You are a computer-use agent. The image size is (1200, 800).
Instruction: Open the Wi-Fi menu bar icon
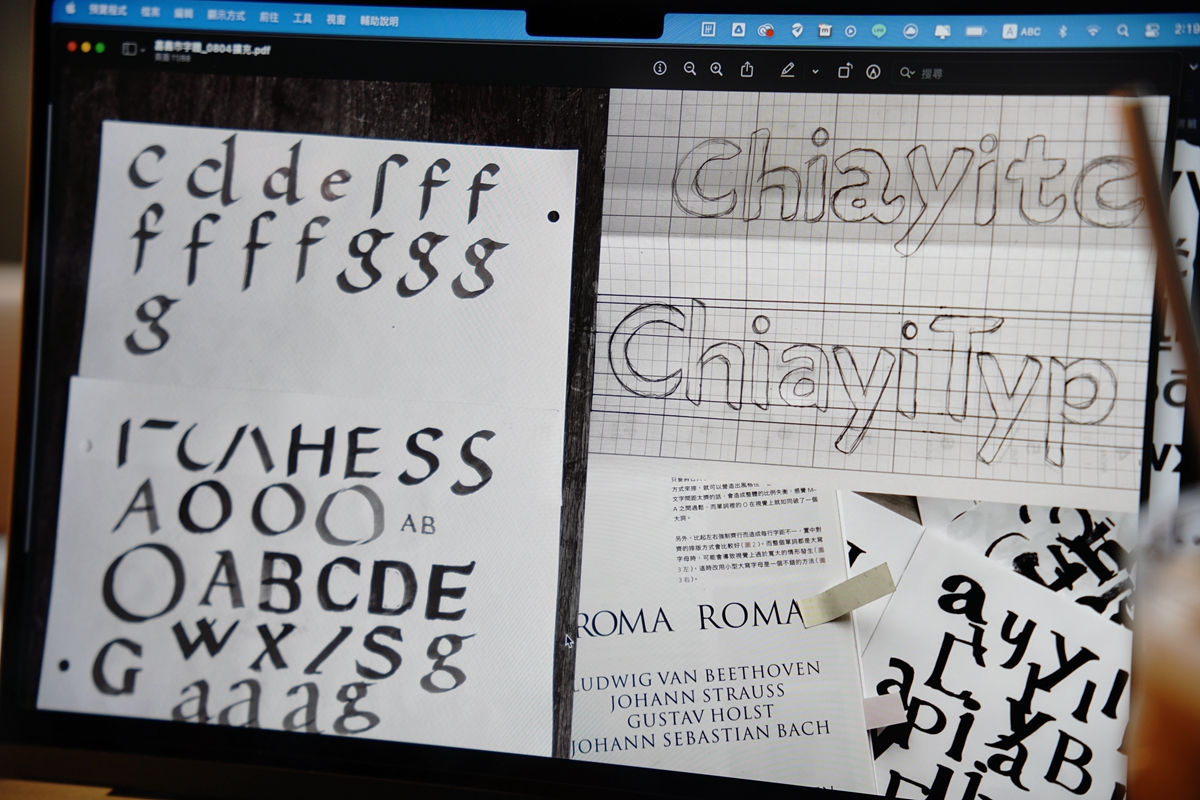point(1093,32)
